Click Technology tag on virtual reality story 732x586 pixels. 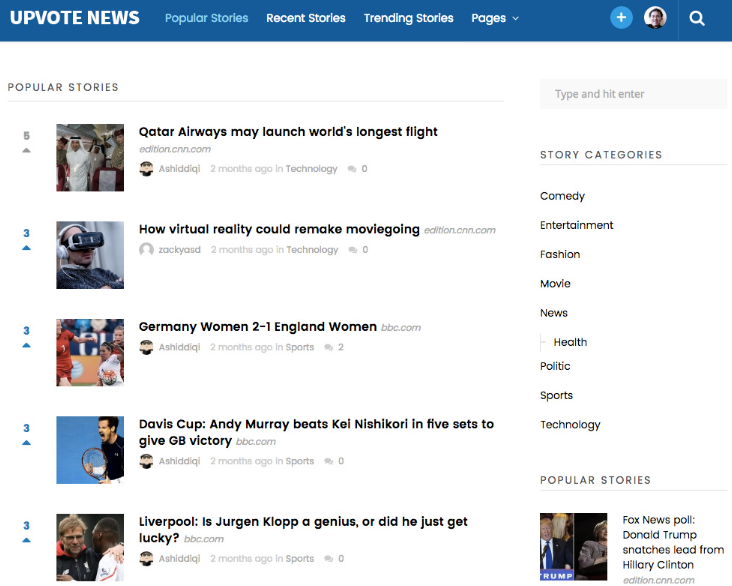pyautogui.click(x=312, y=250)
